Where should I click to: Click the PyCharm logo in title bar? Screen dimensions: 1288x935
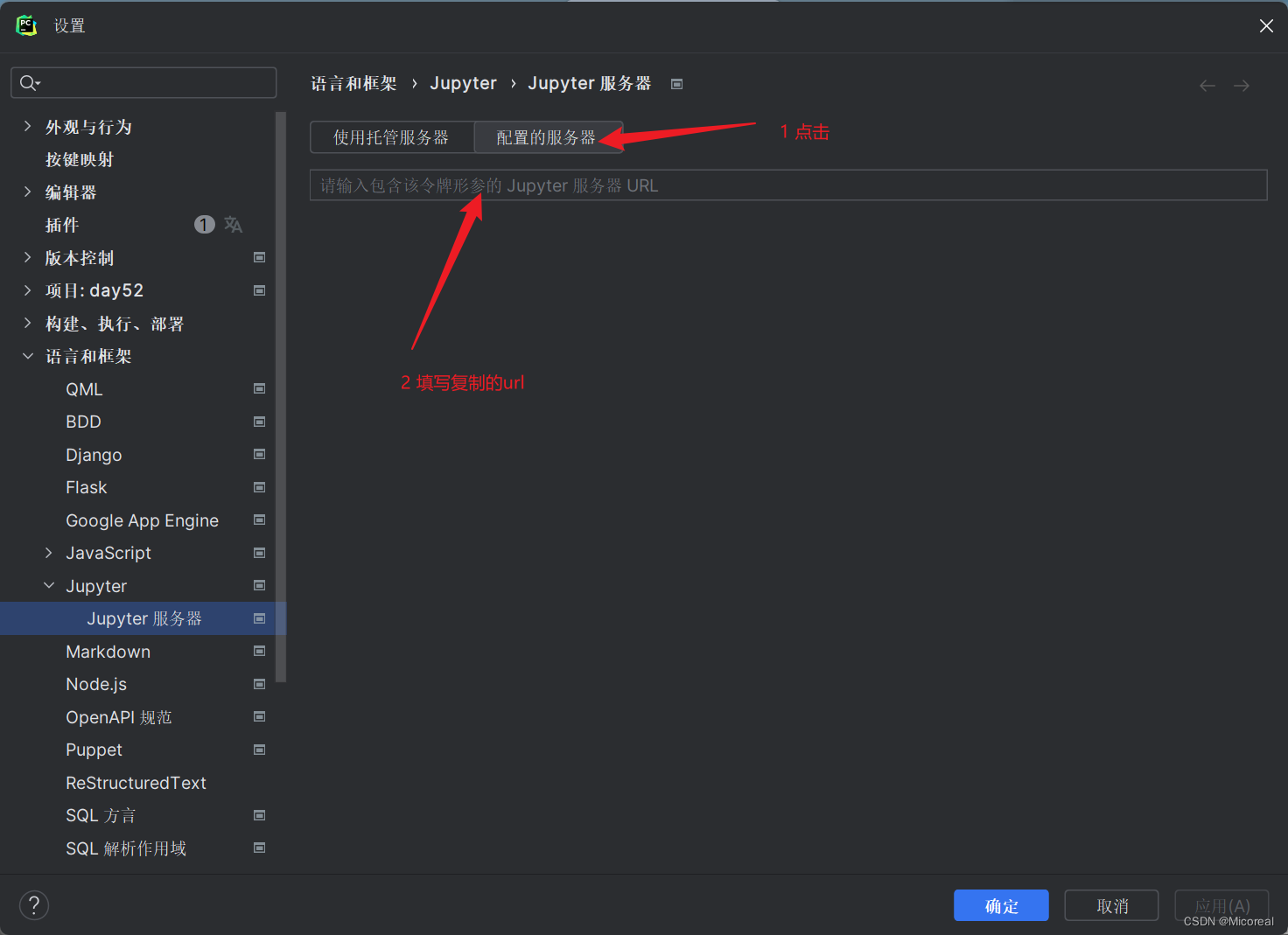26,25
